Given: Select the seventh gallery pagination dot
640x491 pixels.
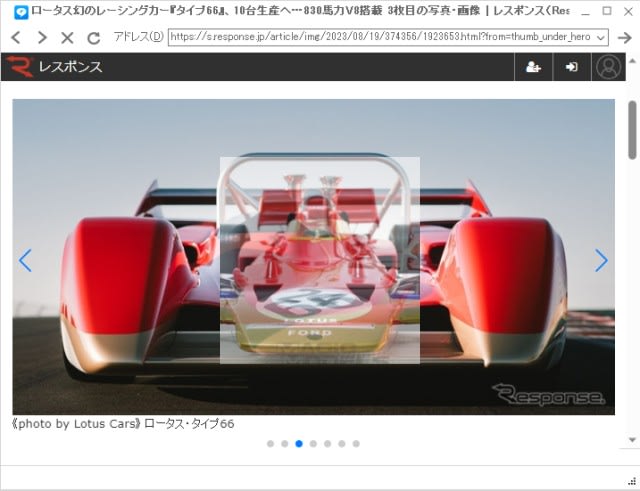Looking at the screenshot, I should tap(356, 444).
